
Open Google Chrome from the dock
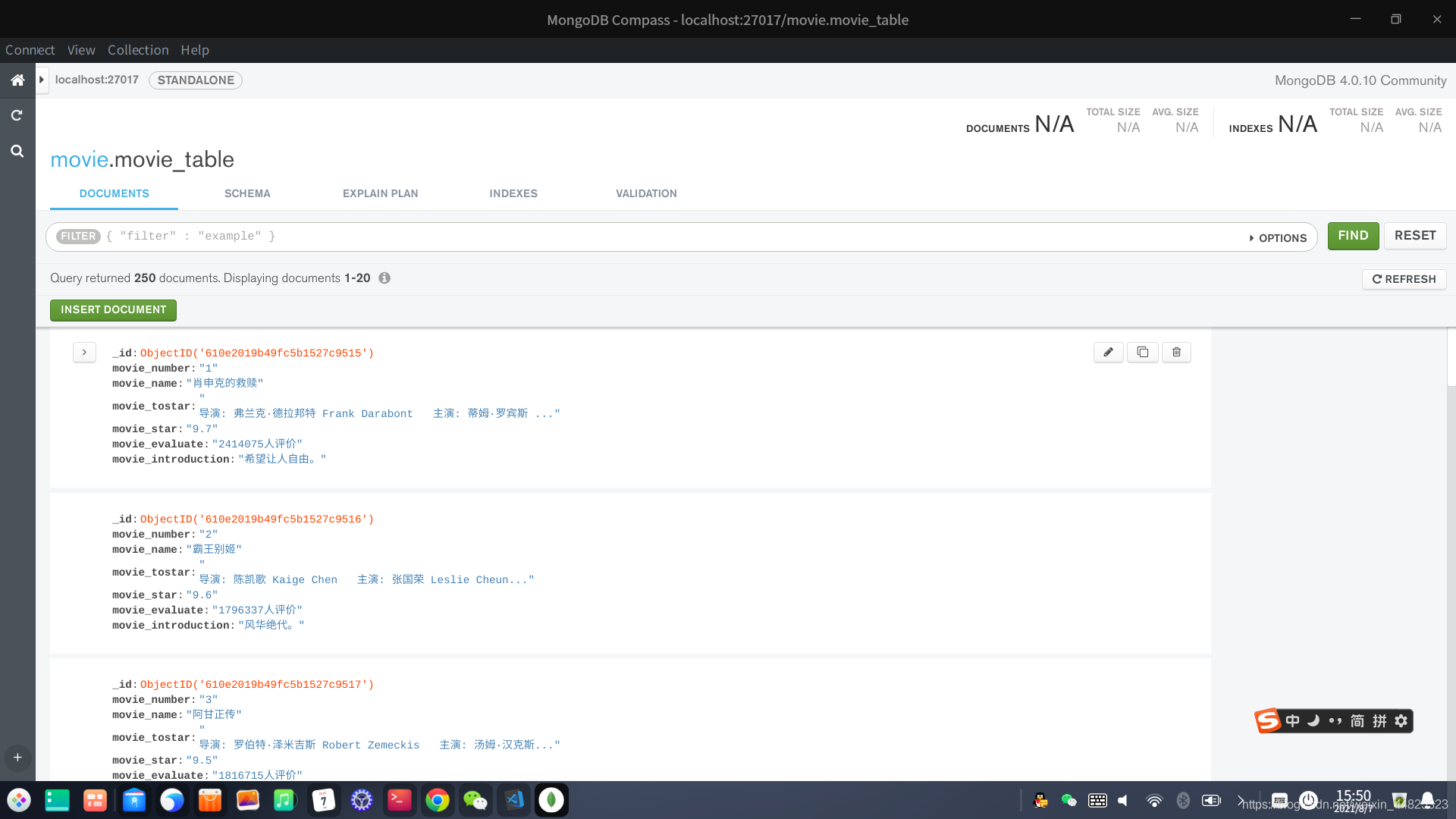[438, 800]
